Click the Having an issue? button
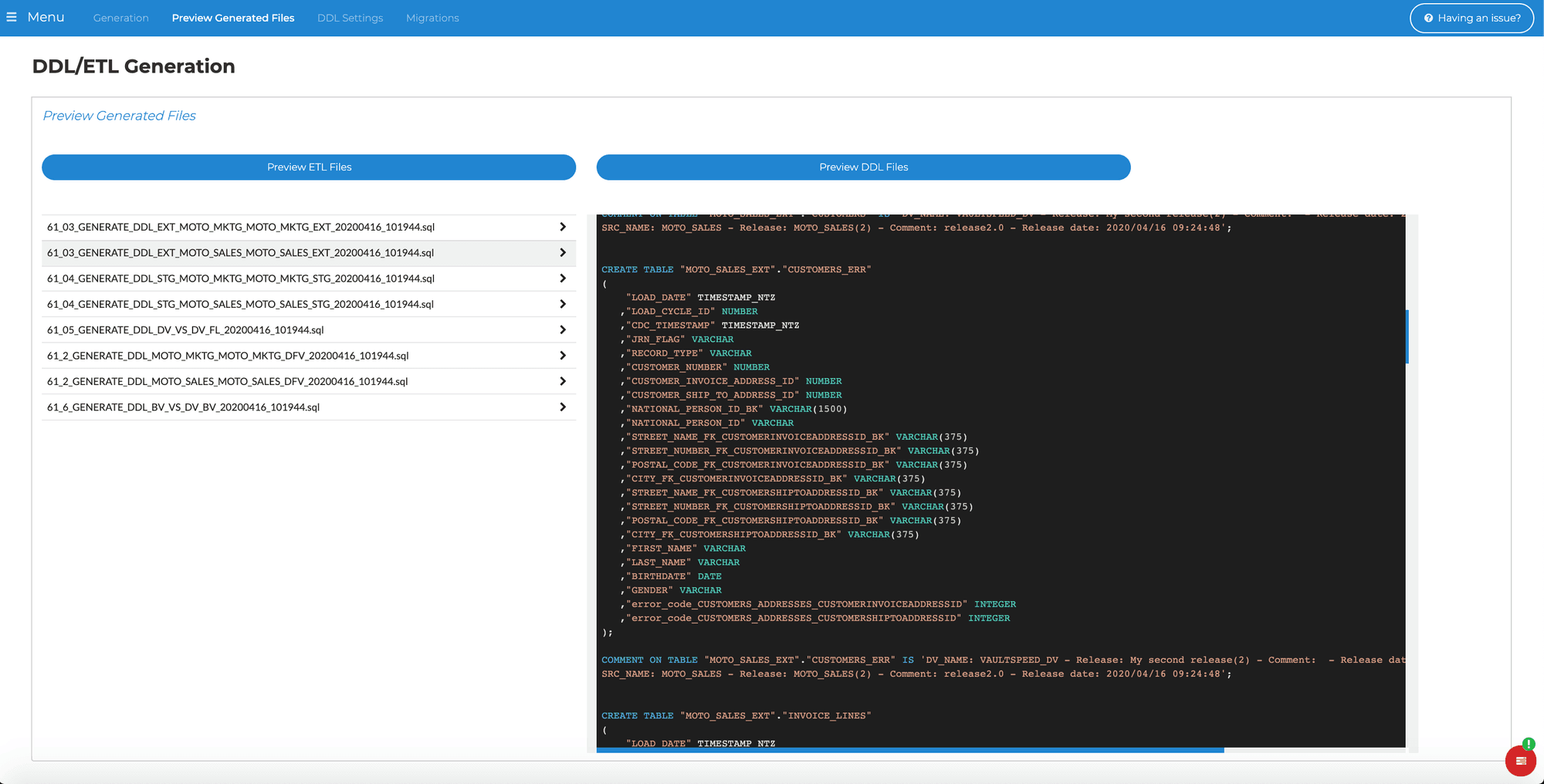Viewport: 1544px width, 784px height. point(1471,18)
